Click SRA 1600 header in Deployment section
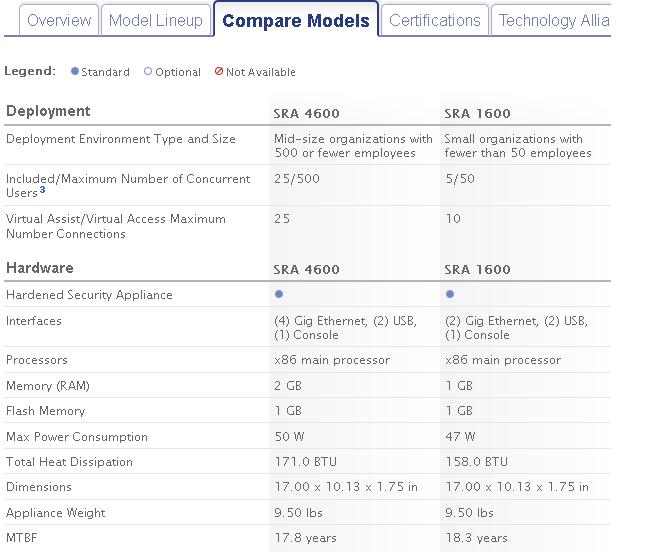This screenshot has width=667, height=552. 477,114
